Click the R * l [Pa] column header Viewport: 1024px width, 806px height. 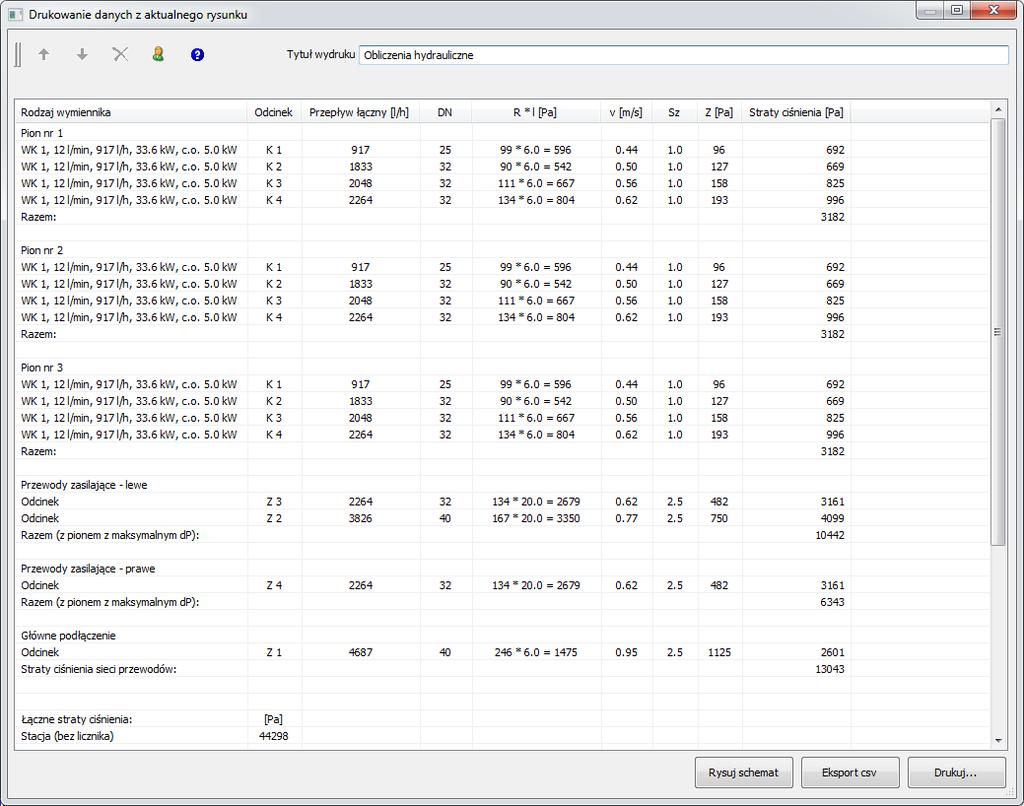[x=536, y=112]
